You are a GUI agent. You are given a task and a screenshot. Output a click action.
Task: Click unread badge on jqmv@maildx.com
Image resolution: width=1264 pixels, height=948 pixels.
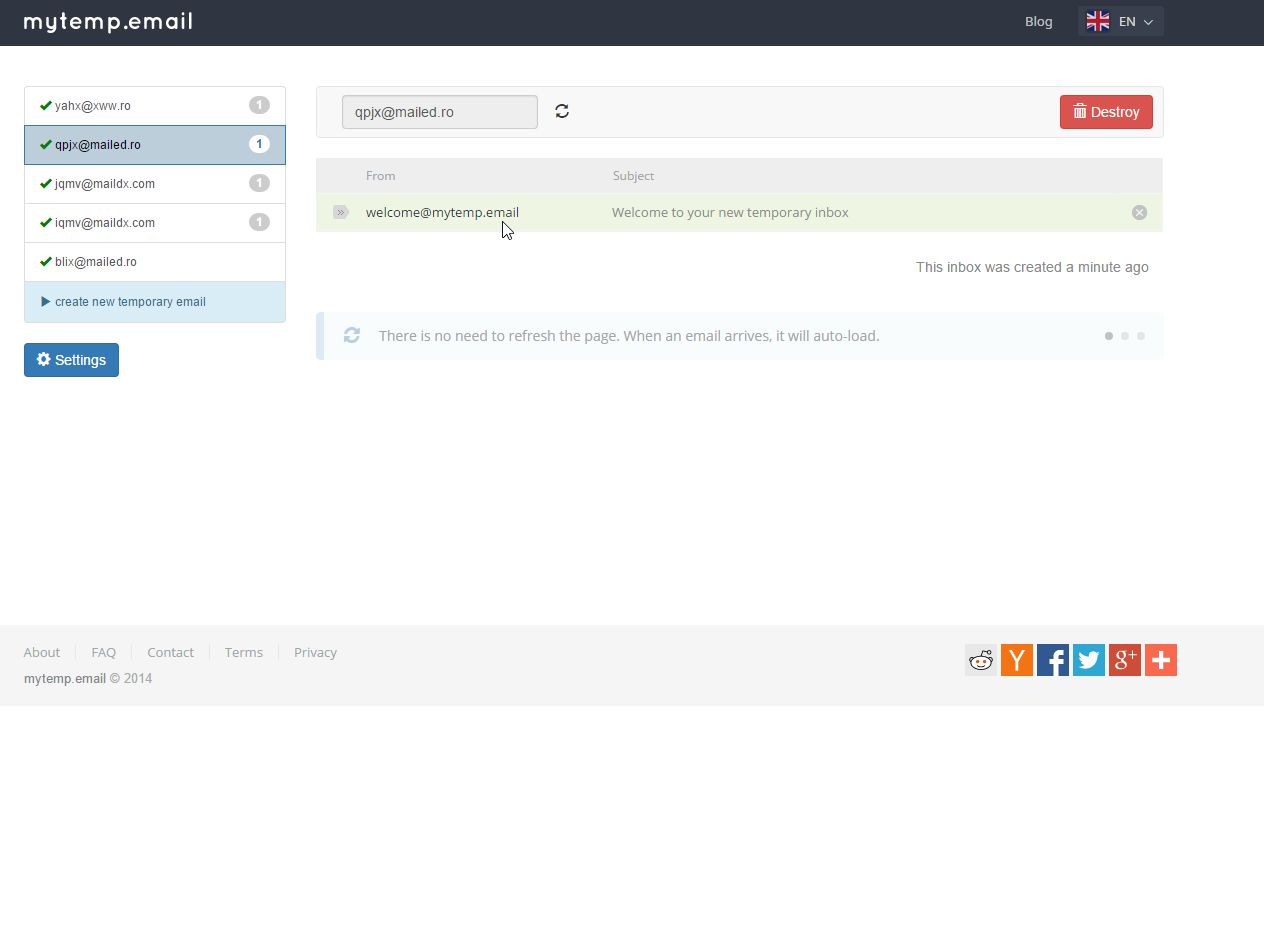[259, 183]
